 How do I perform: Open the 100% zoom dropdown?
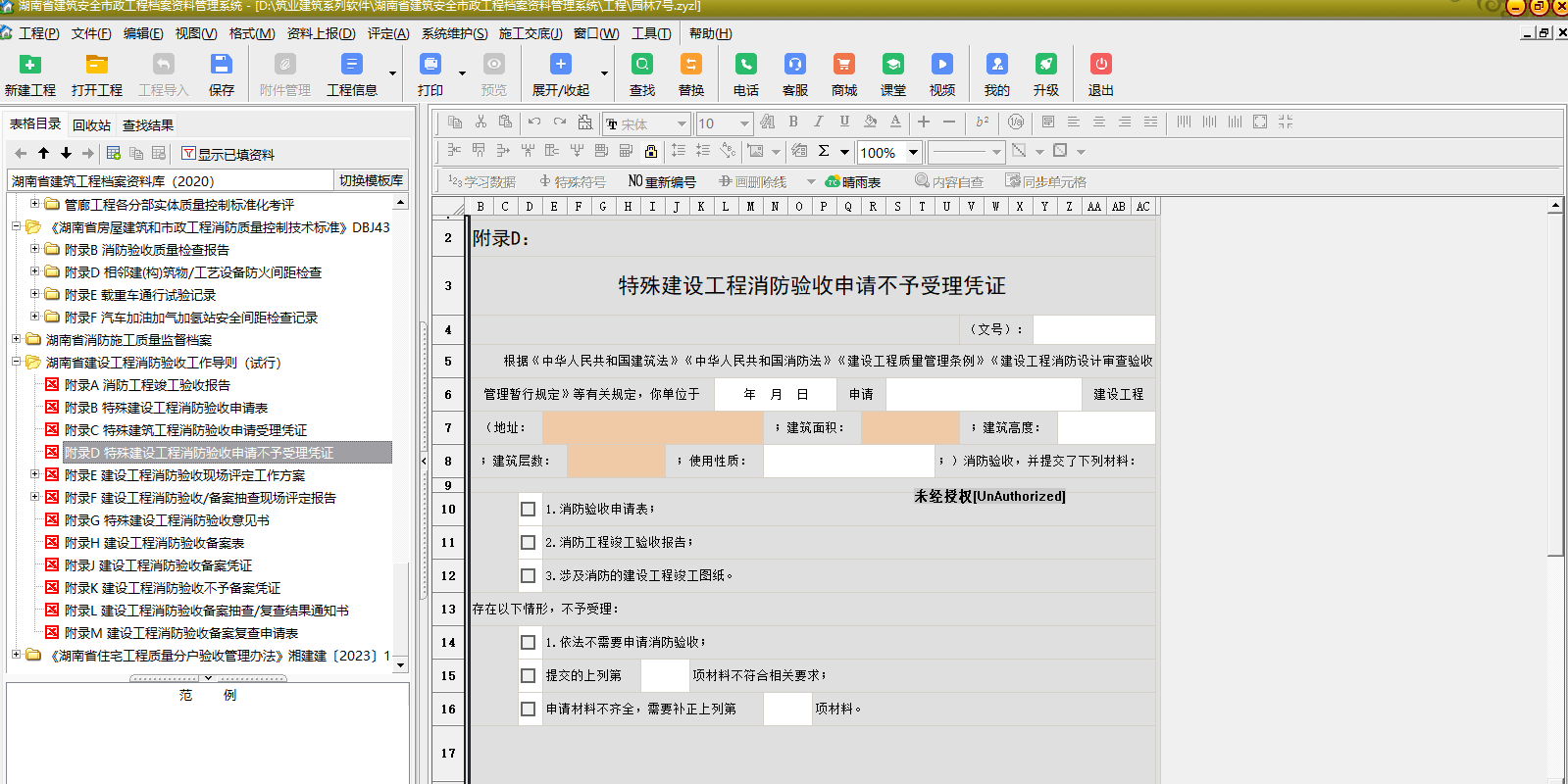[913, 152]
